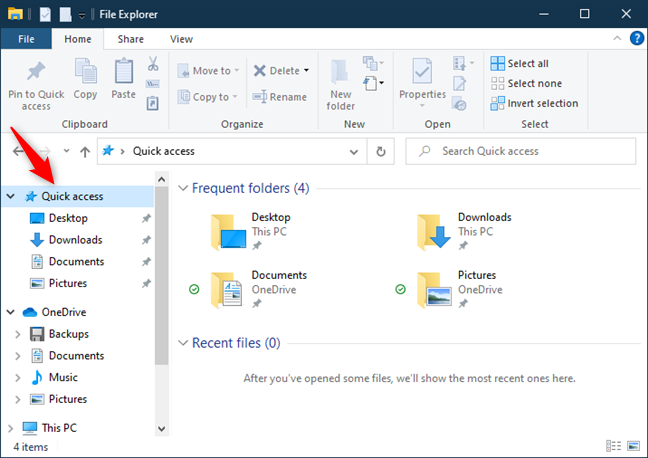Select This PC in the navigation pane
Viewport: 648px width, 458px height.
(59, 428)
